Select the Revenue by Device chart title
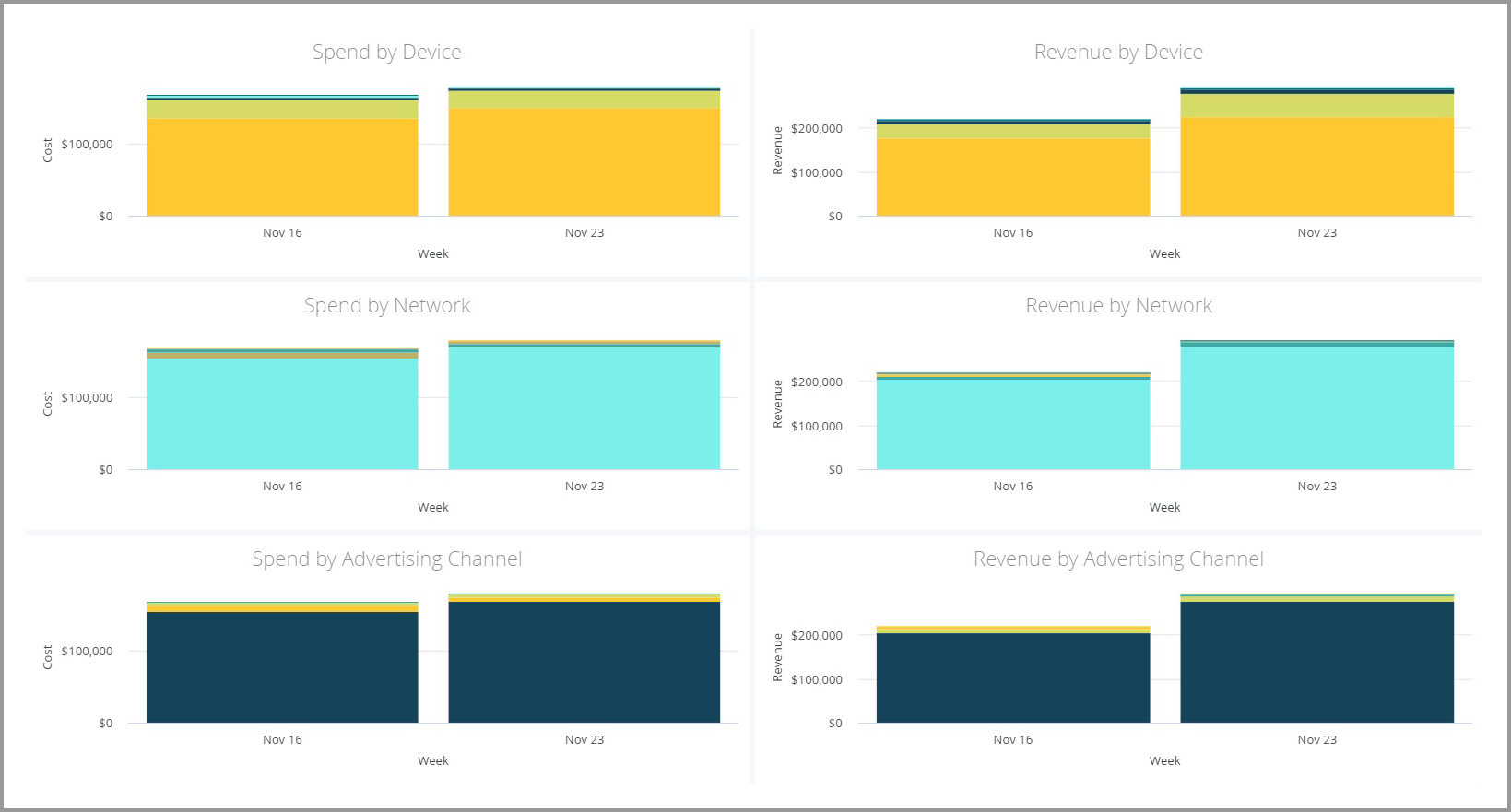This screenshot has width=1511, height=812. click(x=1118, y=53)
